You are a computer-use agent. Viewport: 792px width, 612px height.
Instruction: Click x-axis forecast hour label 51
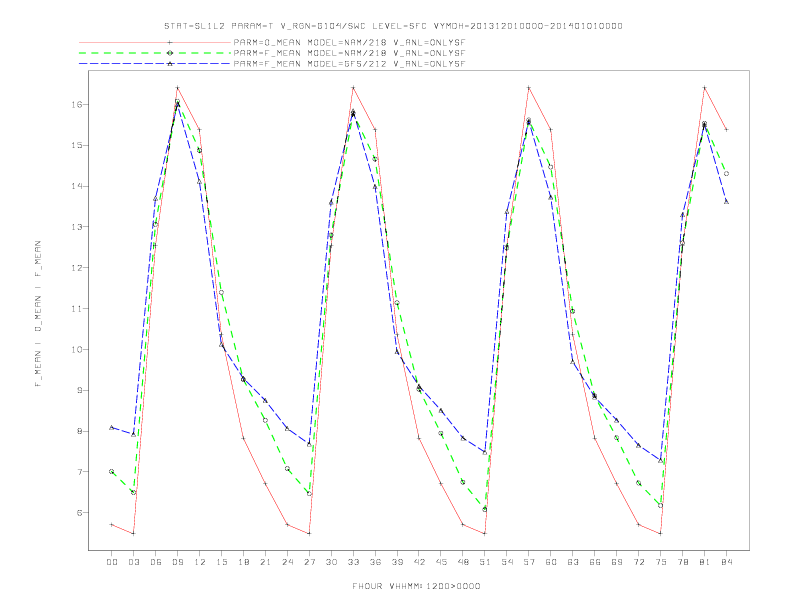(x=485, y=562)
